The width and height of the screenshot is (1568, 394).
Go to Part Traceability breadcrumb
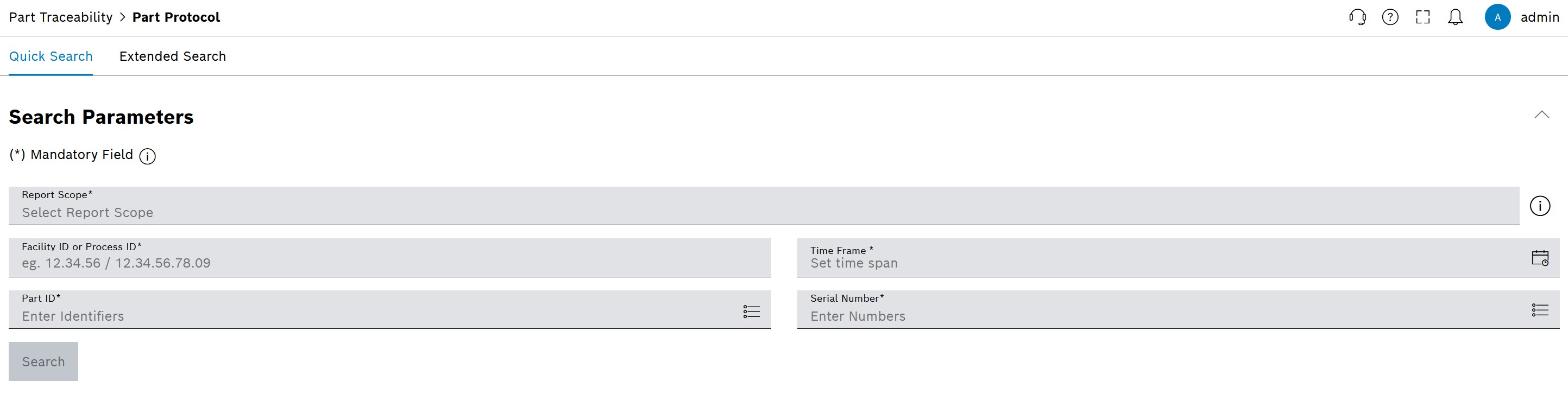61,17
